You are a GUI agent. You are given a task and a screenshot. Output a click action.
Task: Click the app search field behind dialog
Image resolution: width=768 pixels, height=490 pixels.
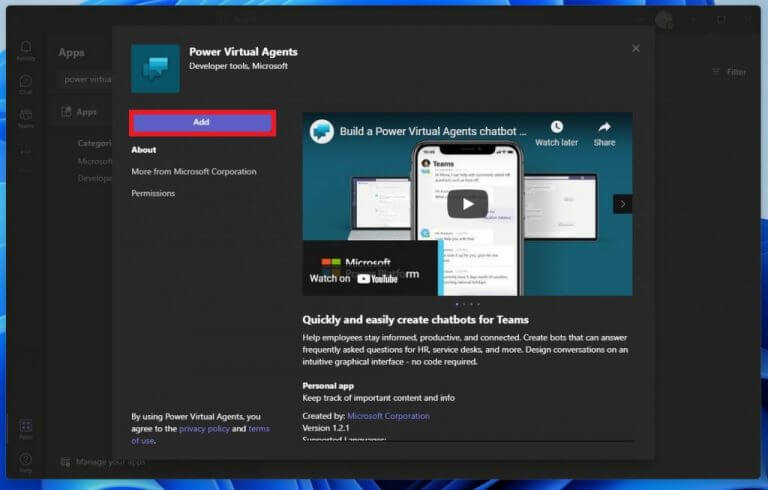(84, 79)
